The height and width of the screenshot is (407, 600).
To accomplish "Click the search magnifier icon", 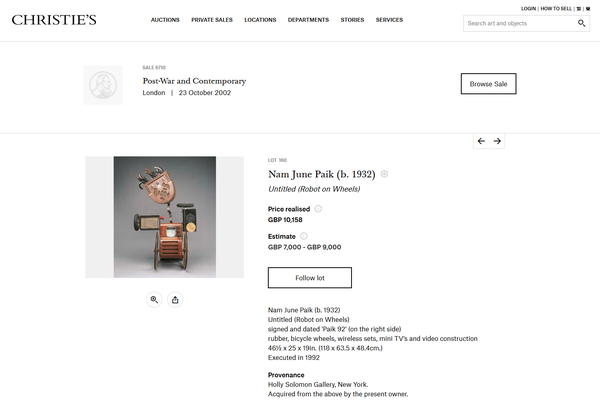I will (582, 23).
